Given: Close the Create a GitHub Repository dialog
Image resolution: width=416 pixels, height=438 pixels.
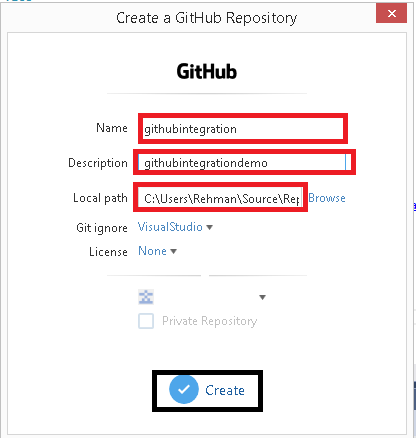Looking at the screenshot, I should point(391,13).
